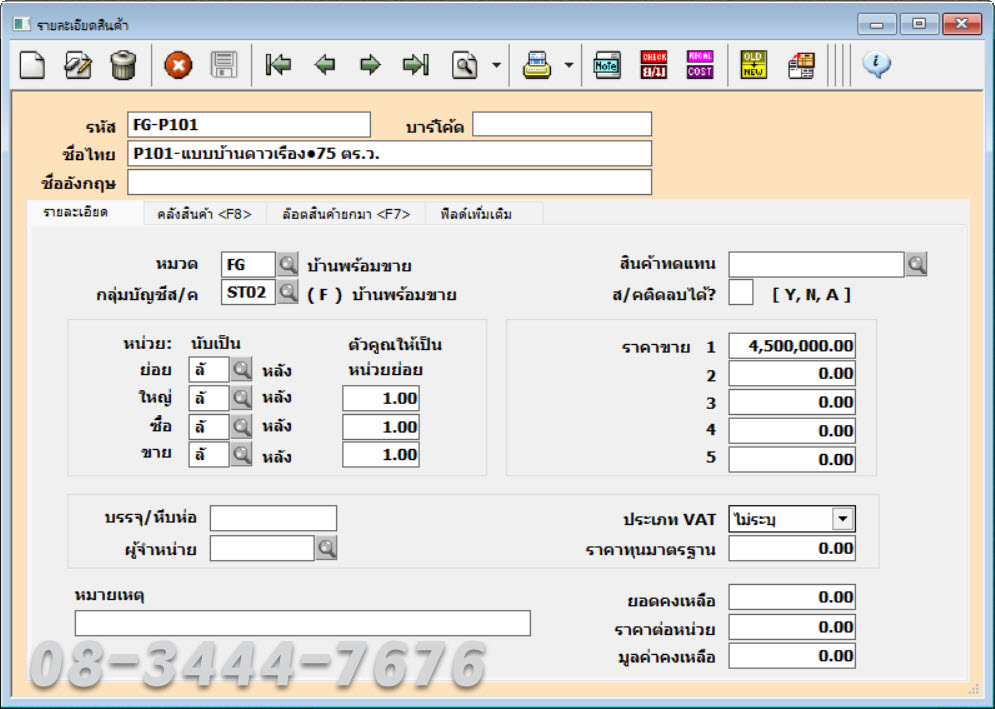The width and height of the screenshot is (995, 709).
Task: Click the negative stock Y,N,A box
Action: [x=741, y=293]
